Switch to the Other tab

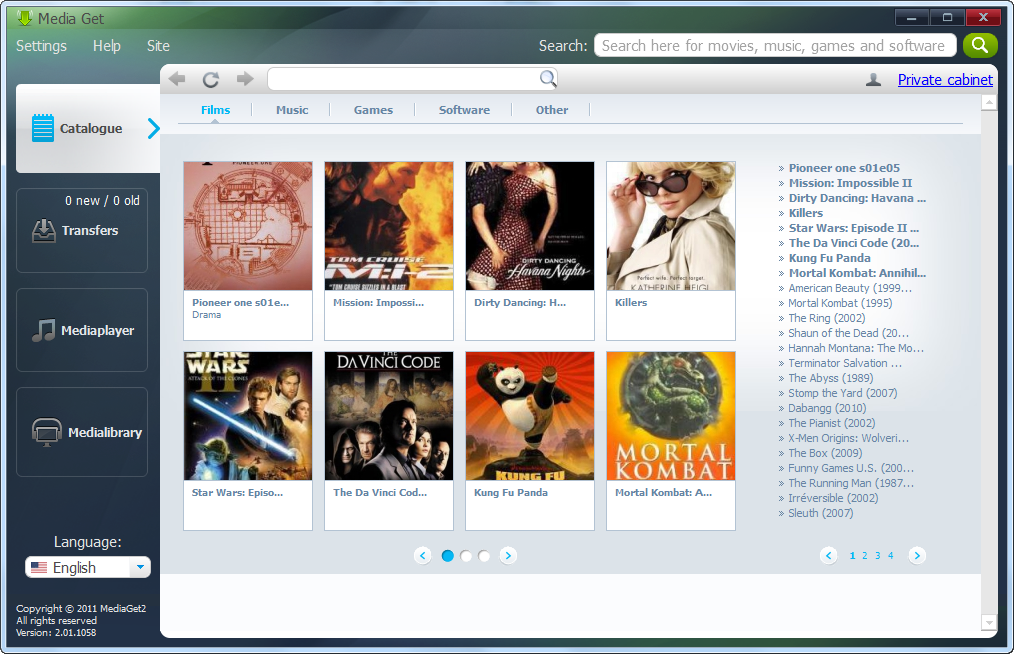[552, 110]
